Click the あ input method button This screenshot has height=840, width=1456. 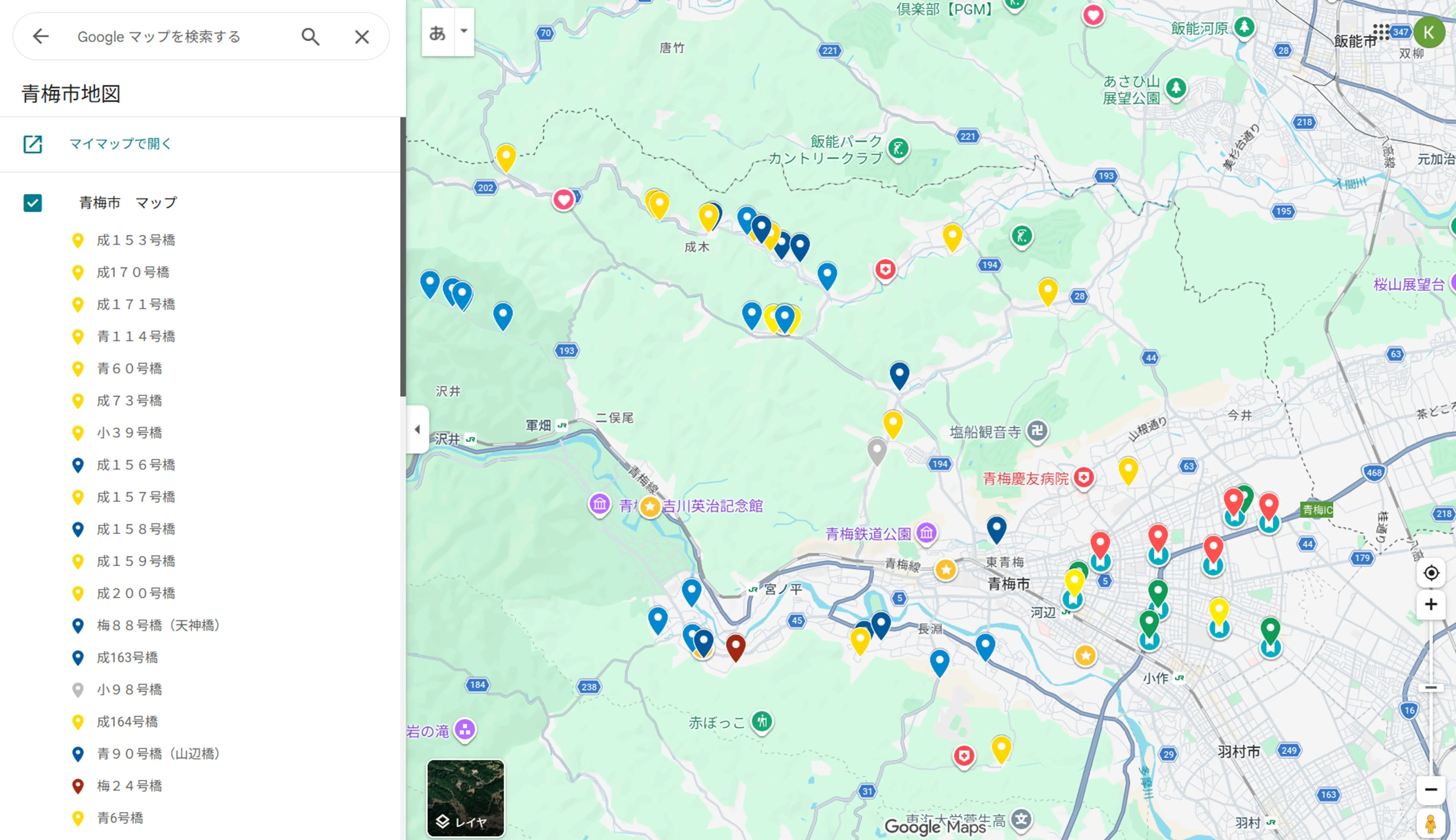pyautogui.click(x=438, y=32)
